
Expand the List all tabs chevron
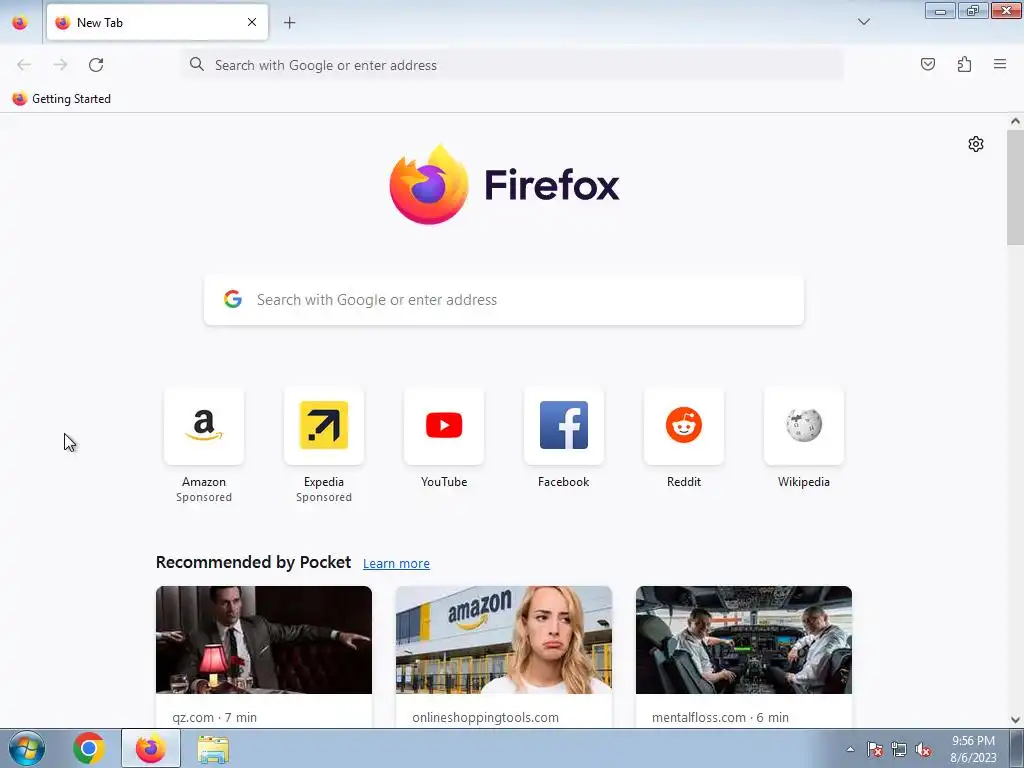pos(863,22)
